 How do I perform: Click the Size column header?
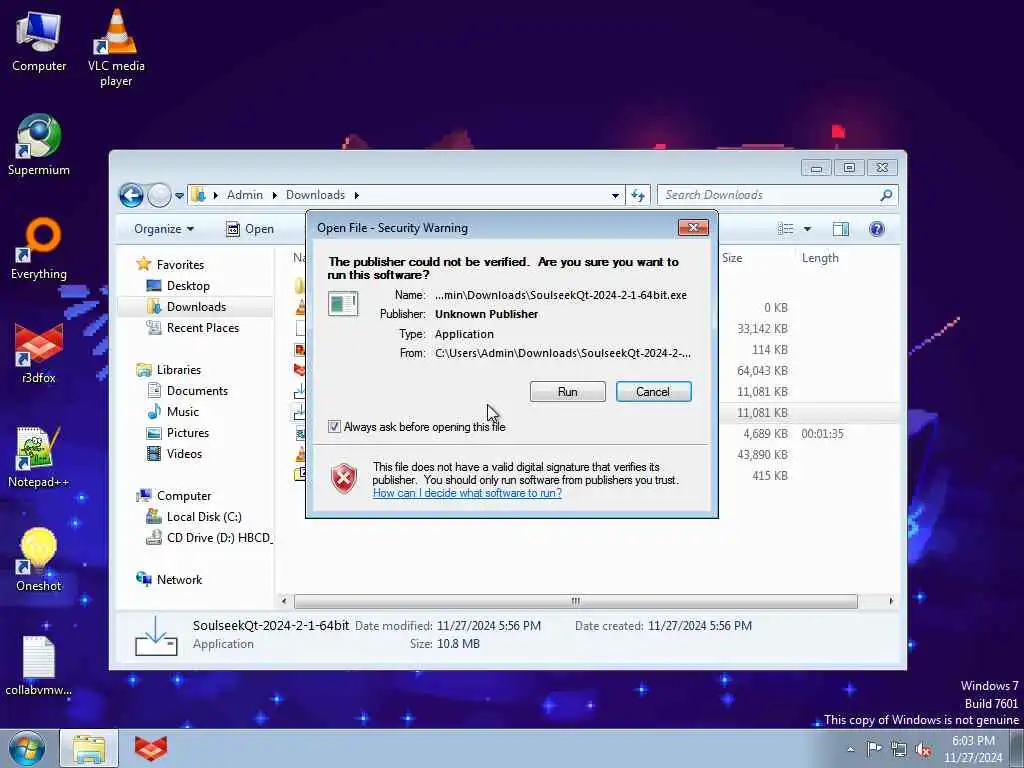point(732,258)
